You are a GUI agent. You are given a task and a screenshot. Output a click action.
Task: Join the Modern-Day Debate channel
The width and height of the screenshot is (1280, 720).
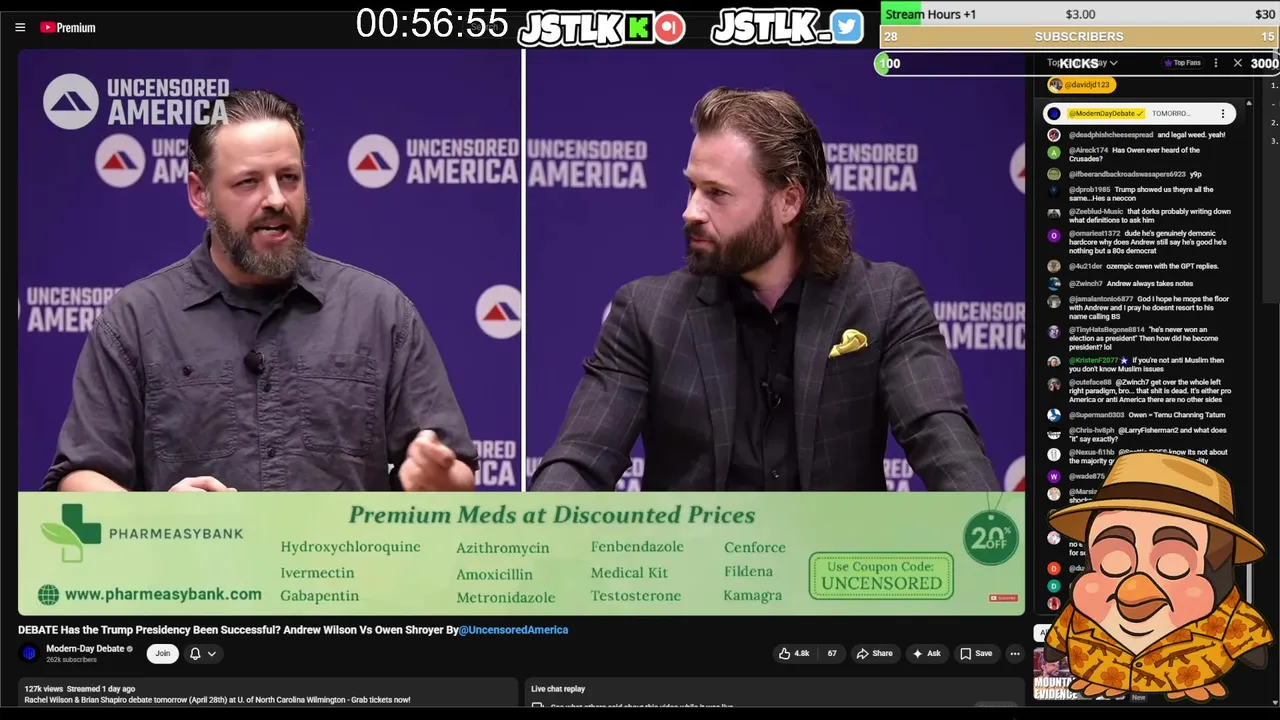point(163,653)
